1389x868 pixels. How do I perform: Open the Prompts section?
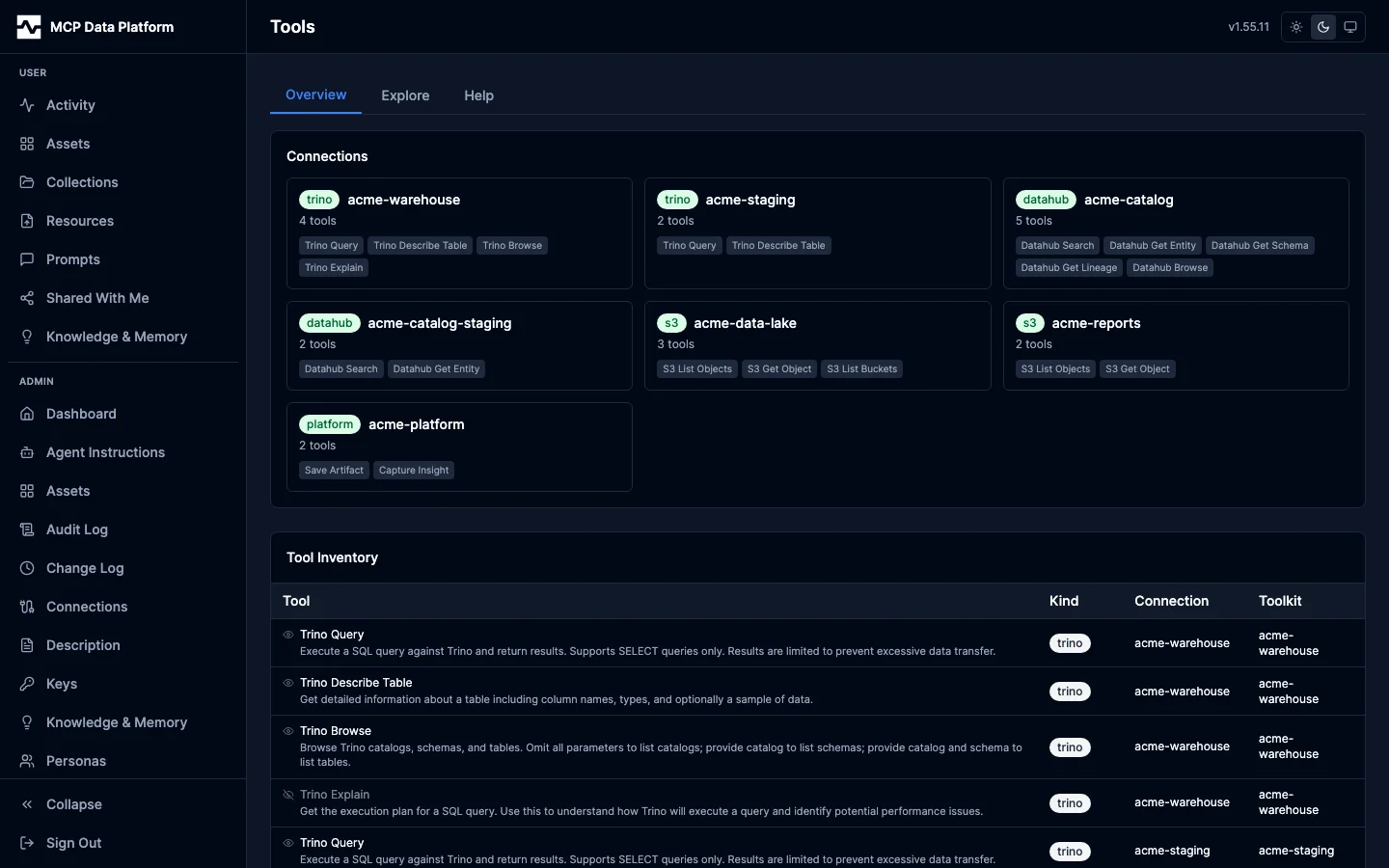72,259
